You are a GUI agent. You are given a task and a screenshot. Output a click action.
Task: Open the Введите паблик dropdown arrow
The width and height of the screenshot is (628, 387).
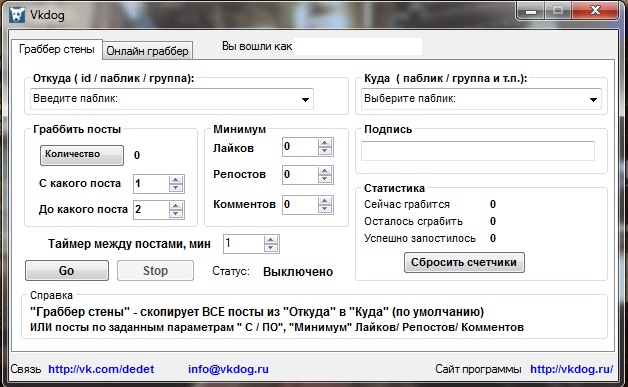pyautogui.click(x=305, y=99)
